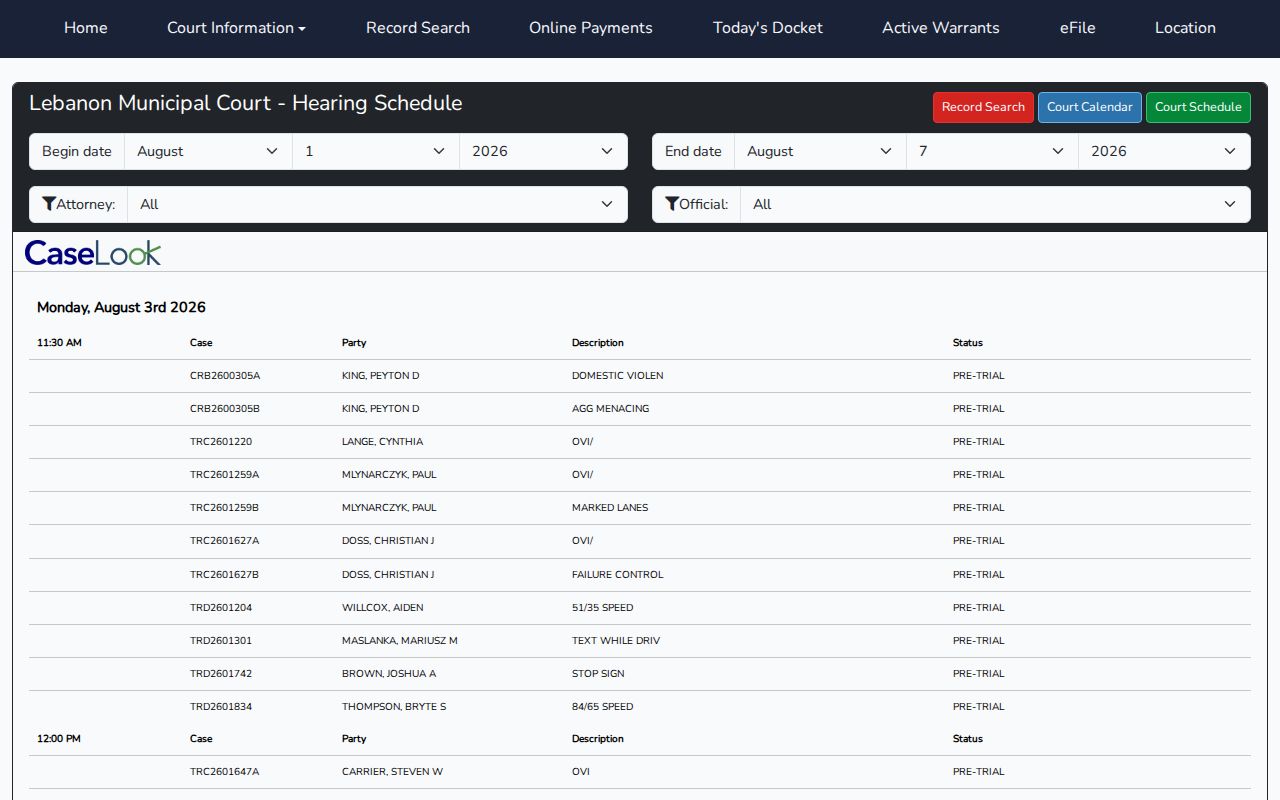Open the End date day dropdown
Screen dimensions: 1280x800
[992, 151]
